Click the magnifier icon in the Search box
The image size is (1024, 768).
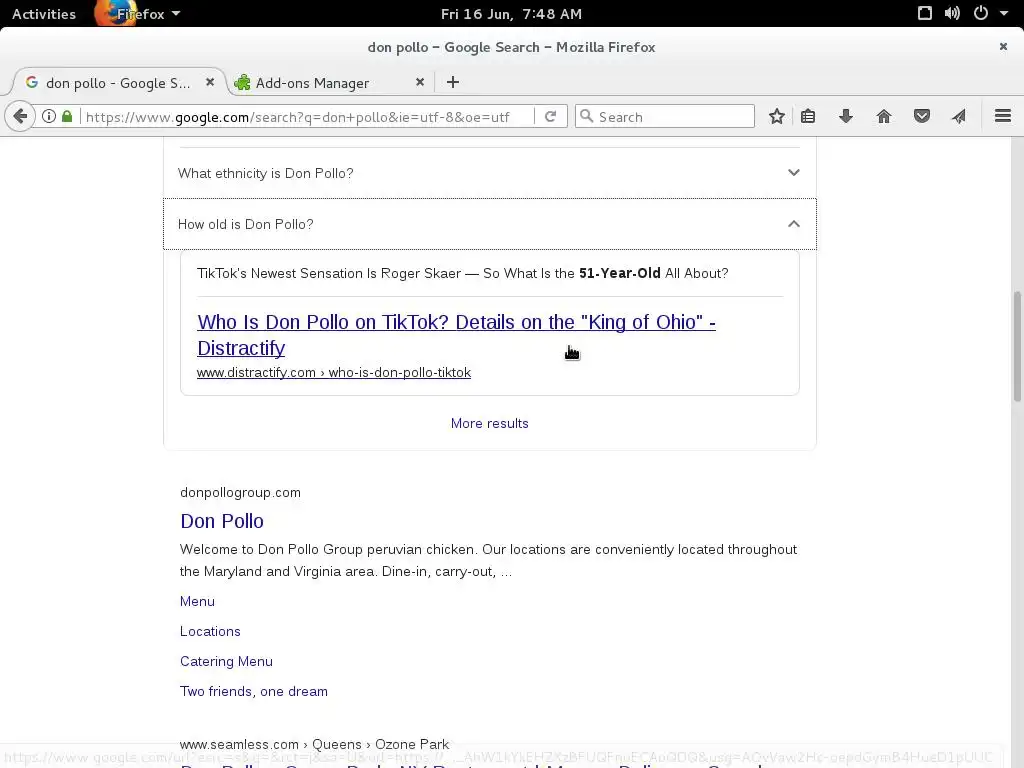(586, 116)
